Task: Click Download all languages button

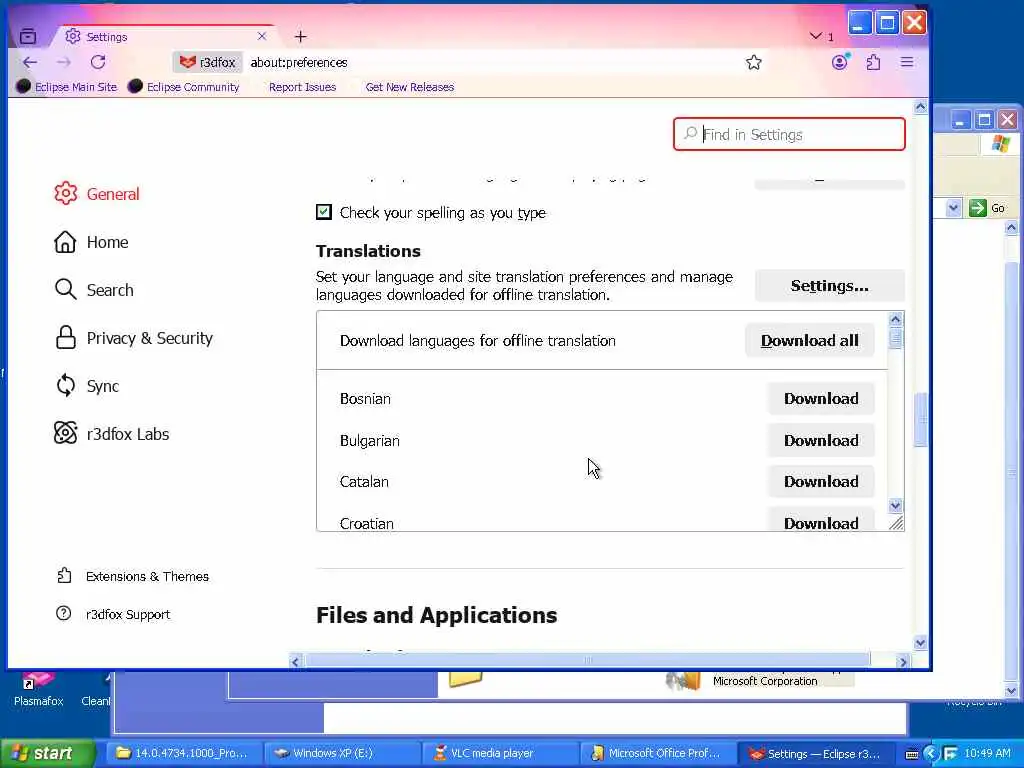Action: pyautogui.click(x=810, y=340)
